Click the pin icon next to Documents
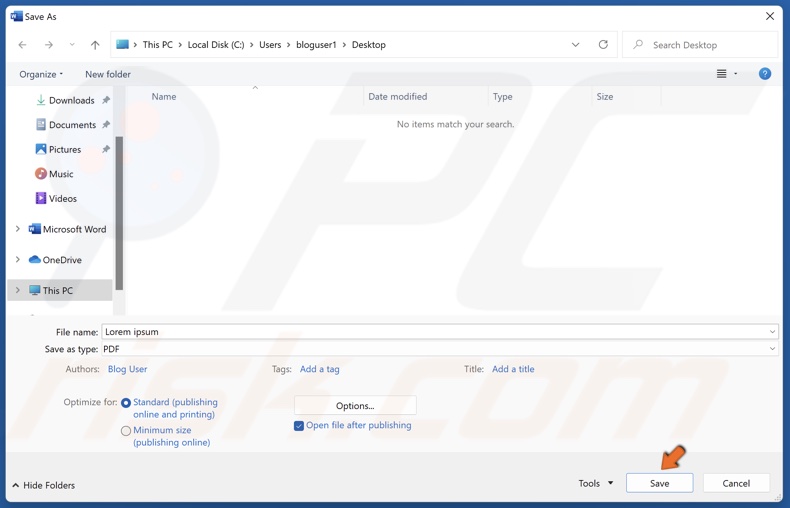Screen dimensions: 790x508 (x=106, y=124)
